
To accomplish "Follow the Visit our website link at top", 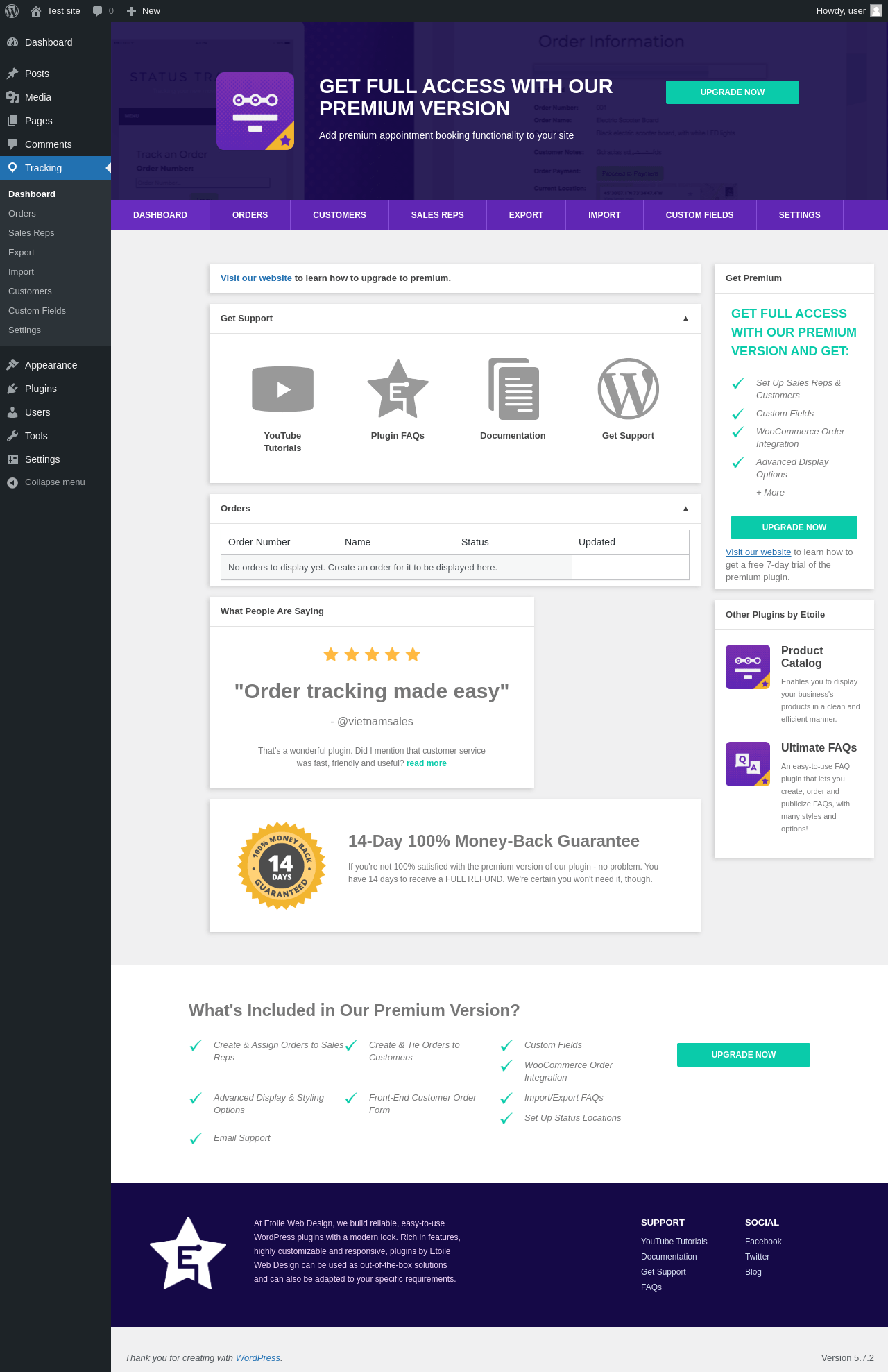I will [x=256, y=278].
